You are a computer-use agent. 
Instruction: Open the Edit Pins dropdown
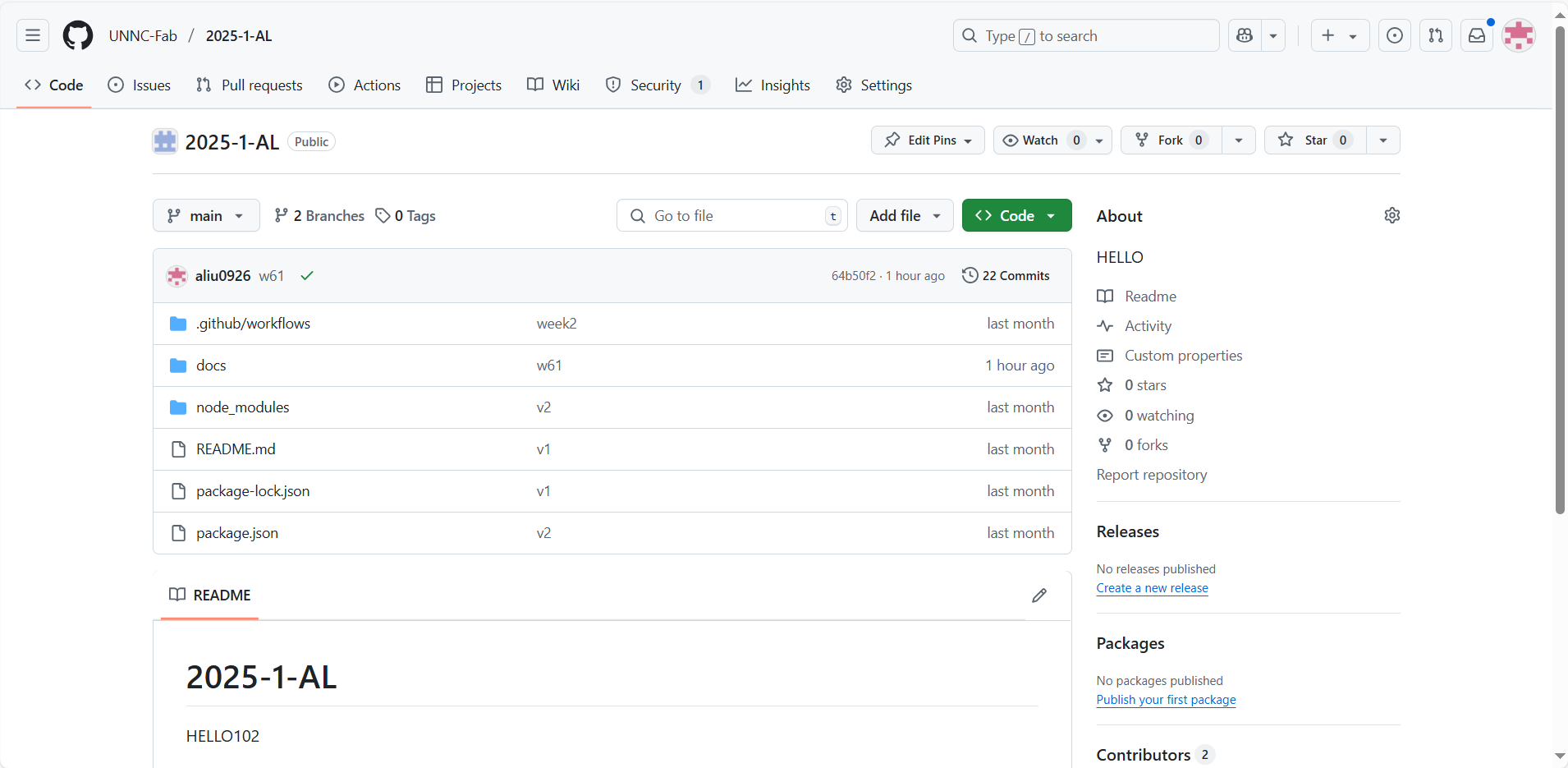[928, 140]
